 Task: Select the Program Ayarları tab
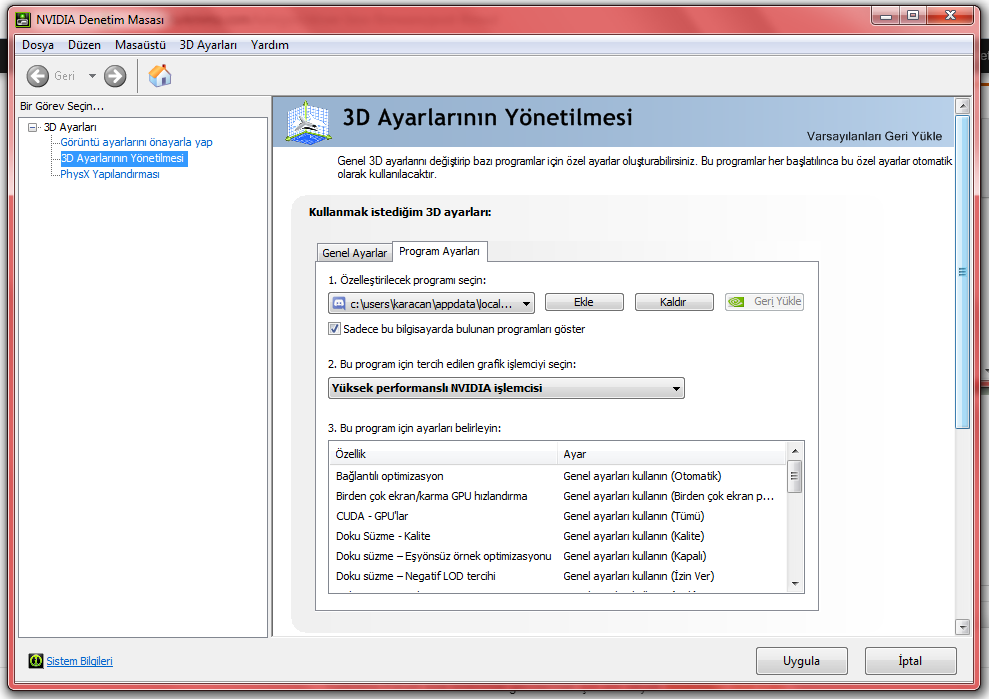440,251
